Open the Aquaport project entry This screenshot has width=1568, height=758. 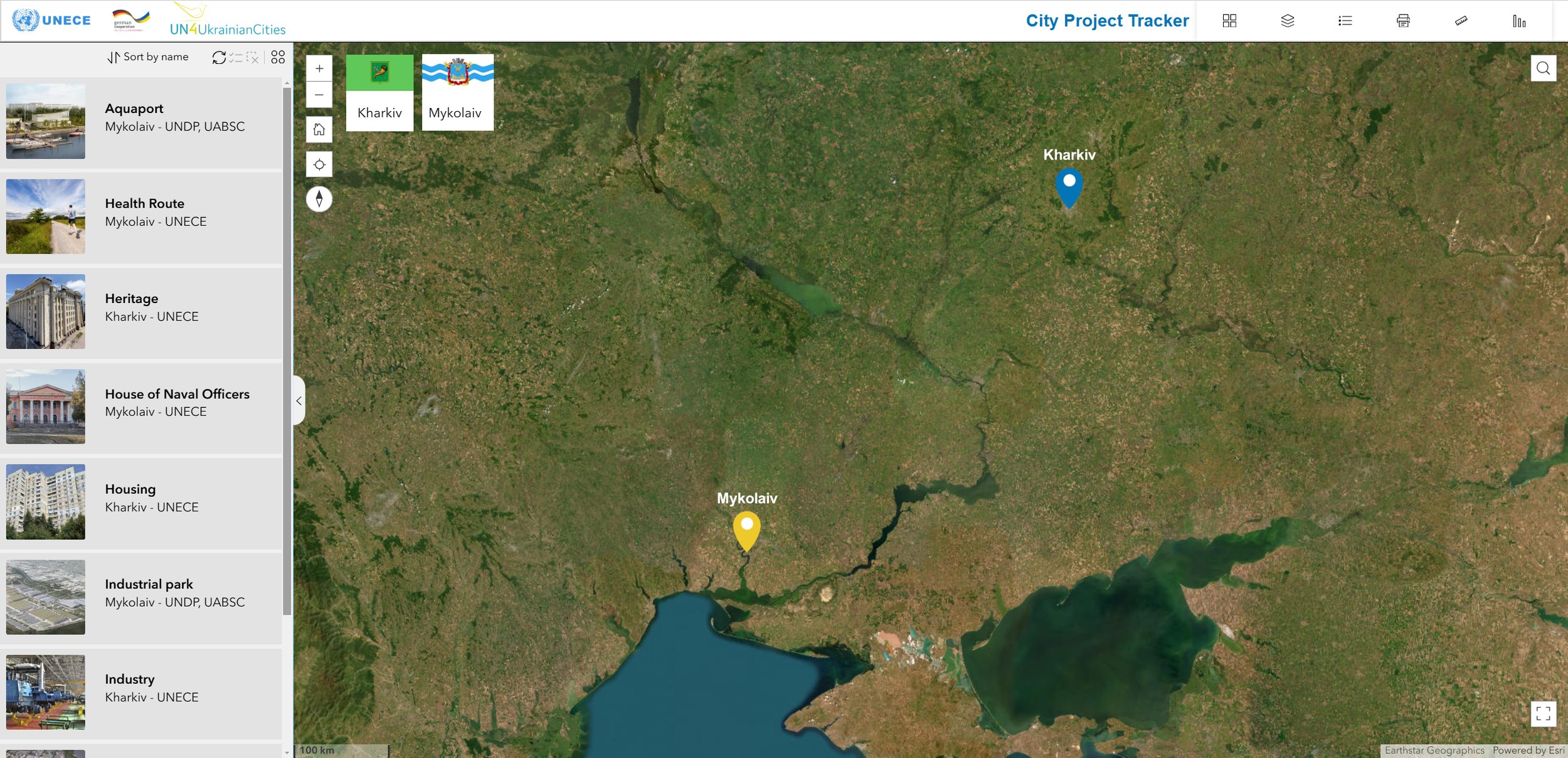pos(141,122)
